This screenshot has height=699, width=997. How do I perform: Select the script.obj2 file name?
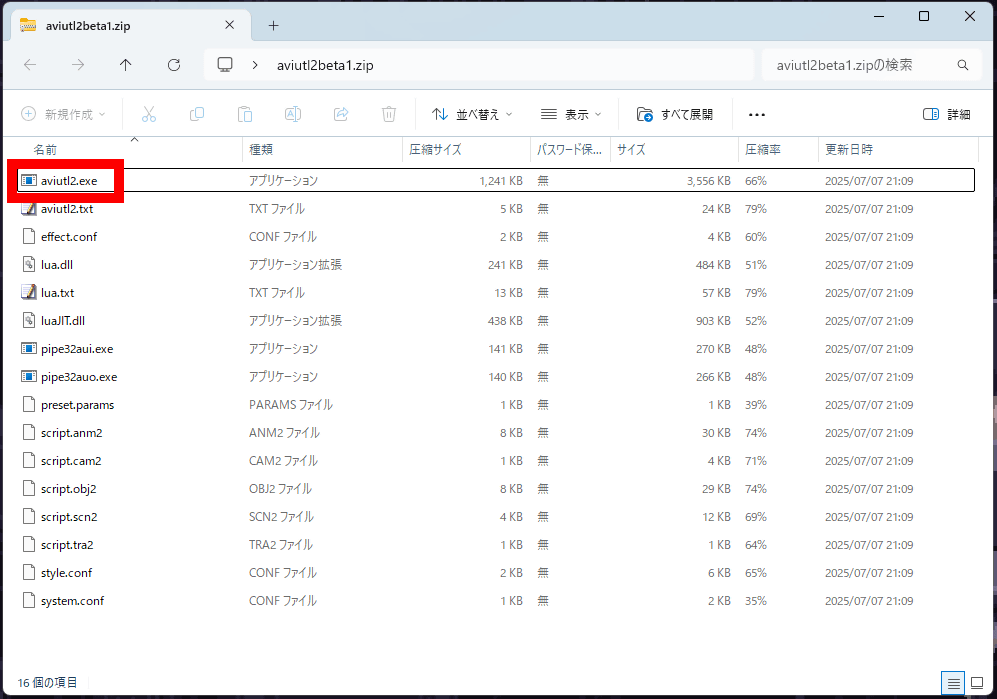69,488
